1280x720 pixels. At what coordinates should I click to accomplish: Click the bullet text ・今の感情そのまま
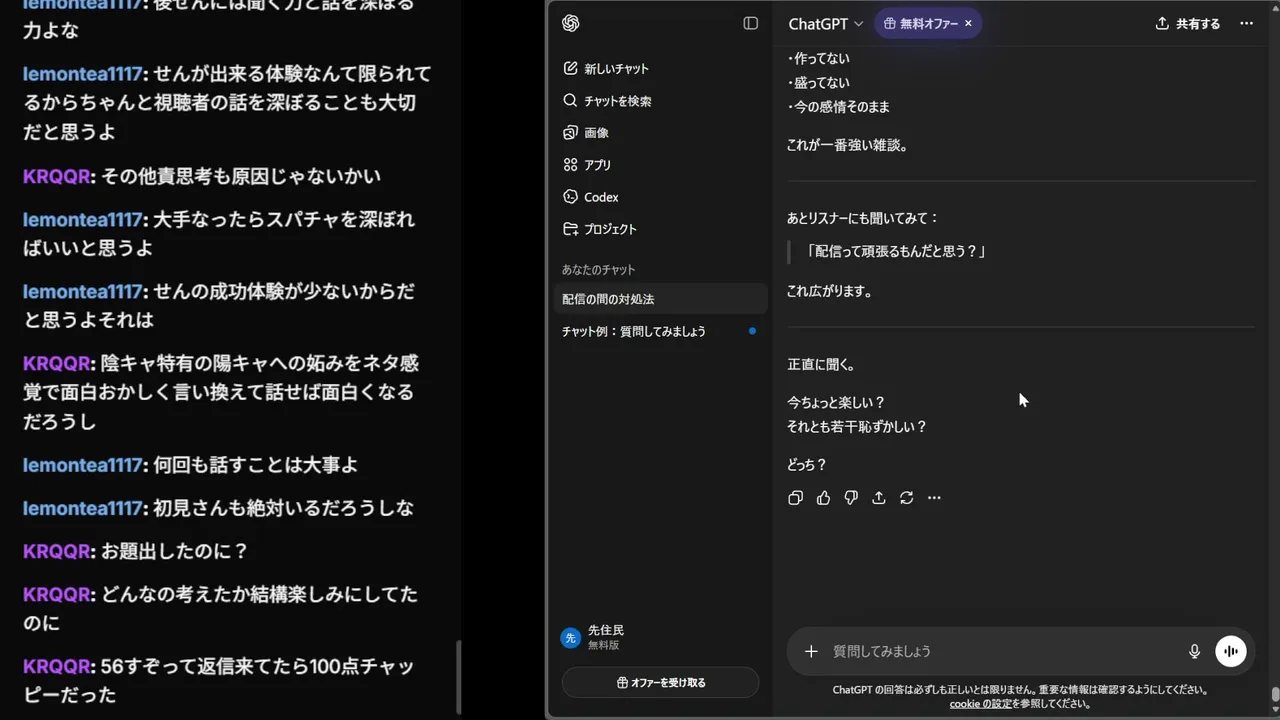[x=838, y=107]
